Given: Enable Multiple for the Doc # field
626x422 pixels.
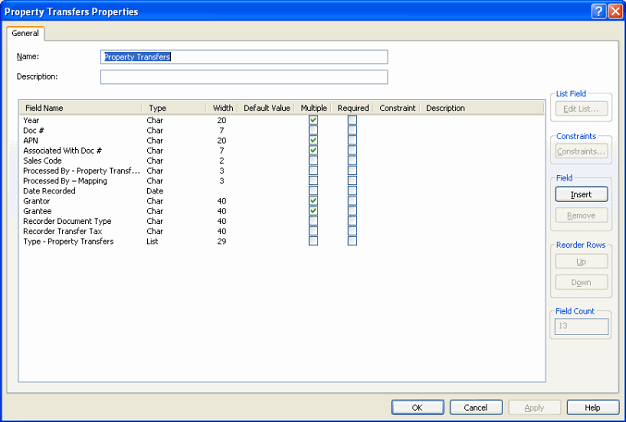Looking at the screenshot, I should [313, 130].
